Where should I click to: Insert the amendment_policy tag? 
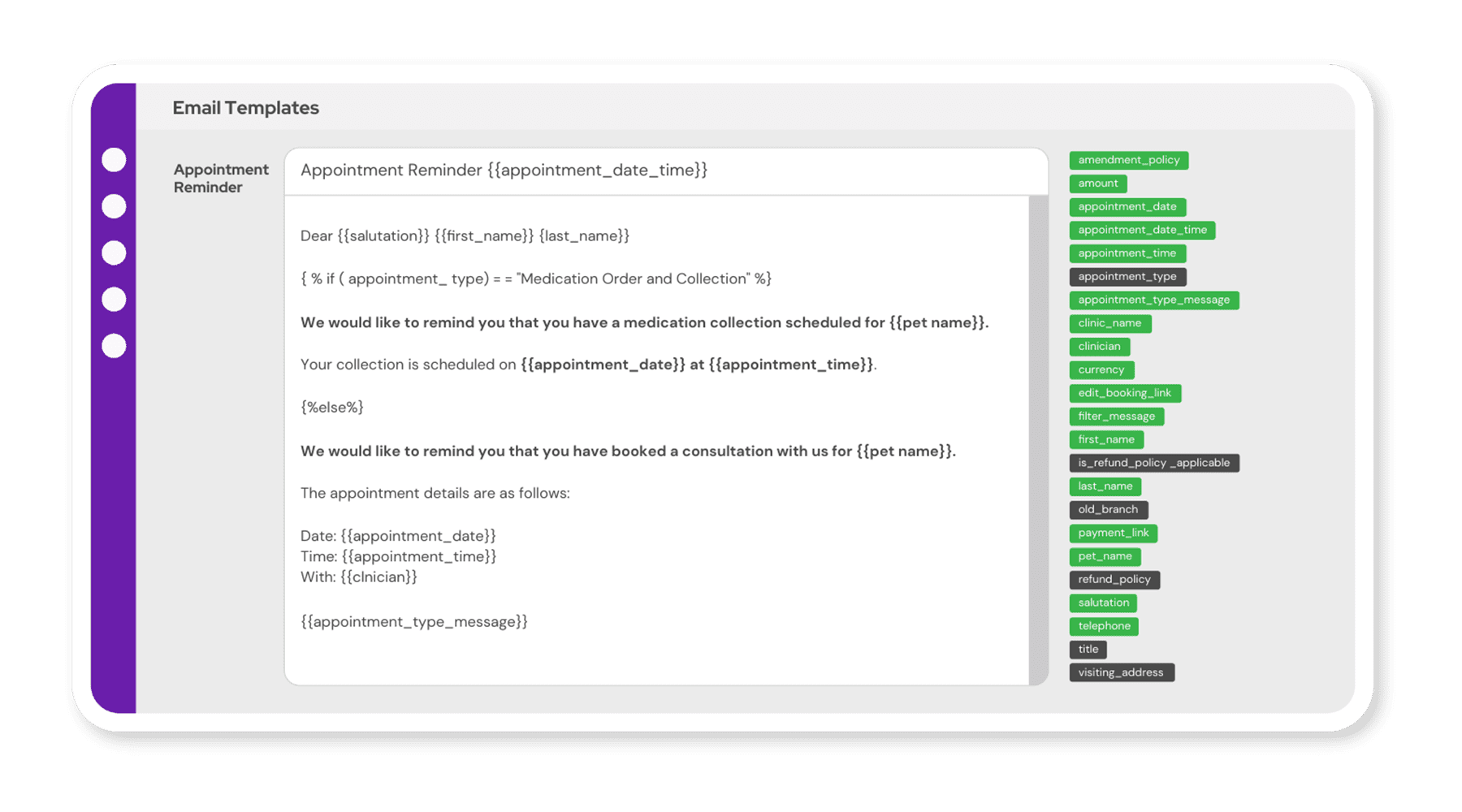click(x=1128, y=161)
